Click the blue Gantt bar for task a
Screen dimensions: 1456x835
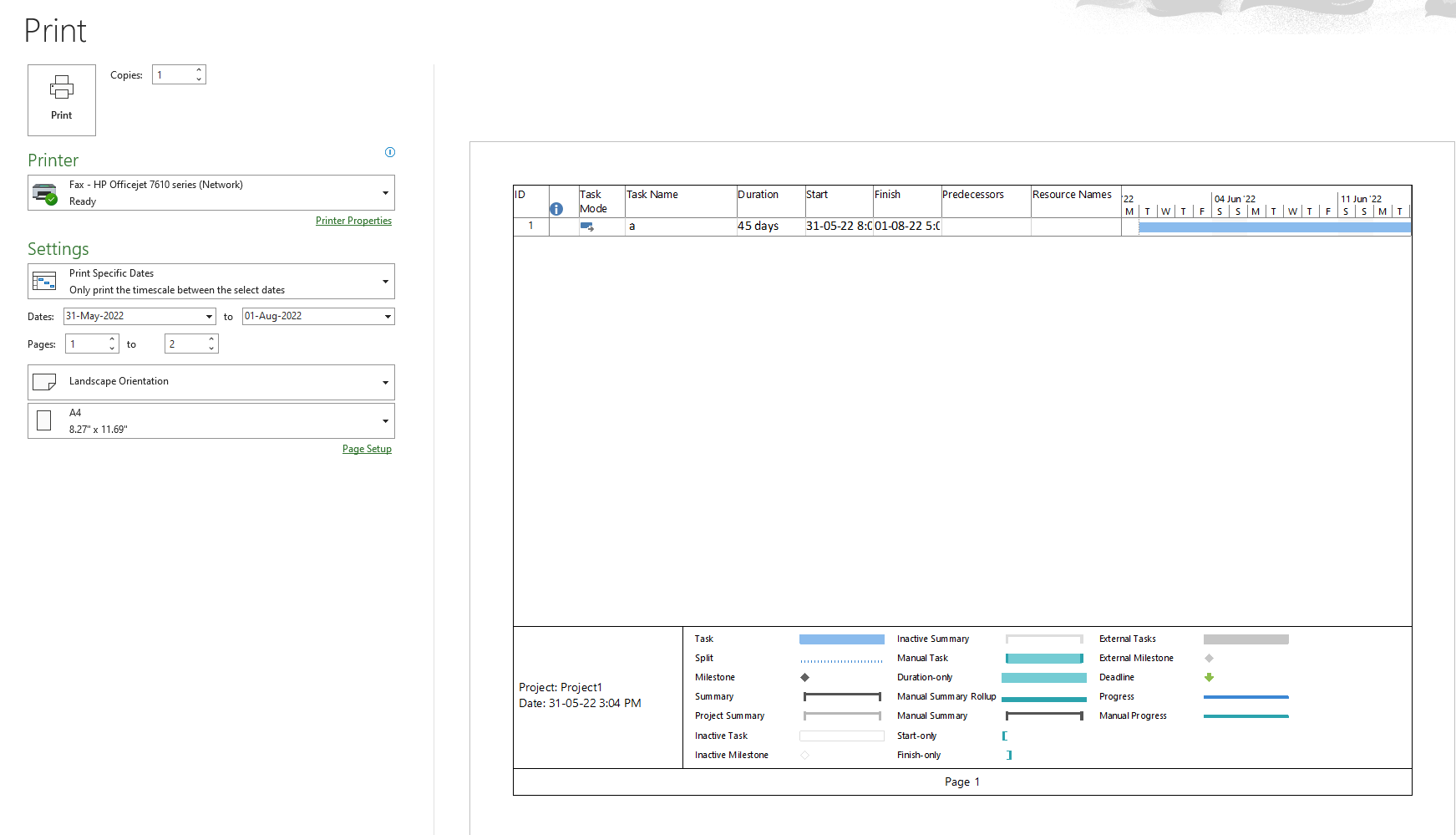[1275, 227]
